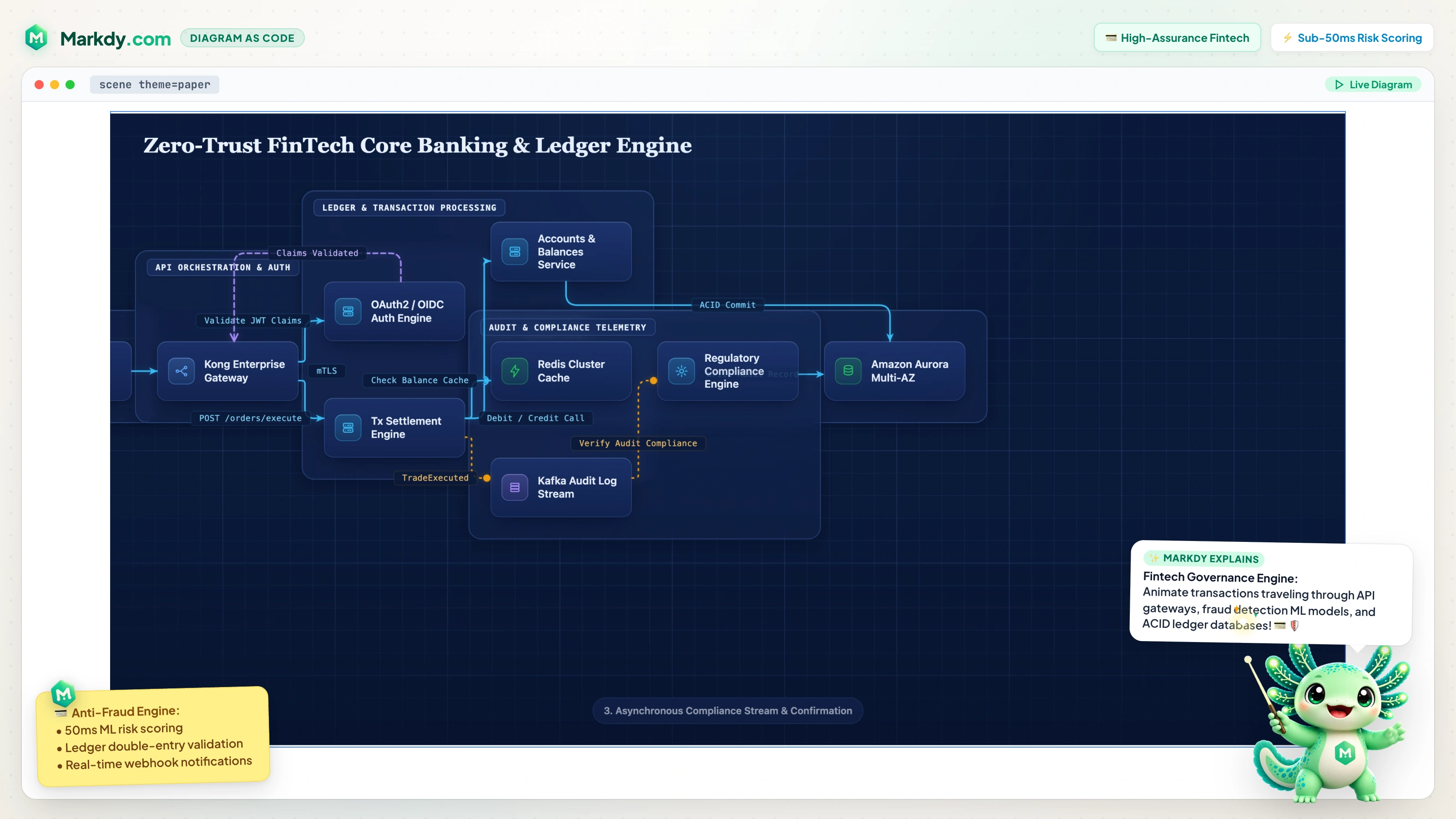This screenshot has width=1456, height=819.
Task: Select the High-Assurance Fintech pill
Action: pyautogui.click(x=1177, y=37)
